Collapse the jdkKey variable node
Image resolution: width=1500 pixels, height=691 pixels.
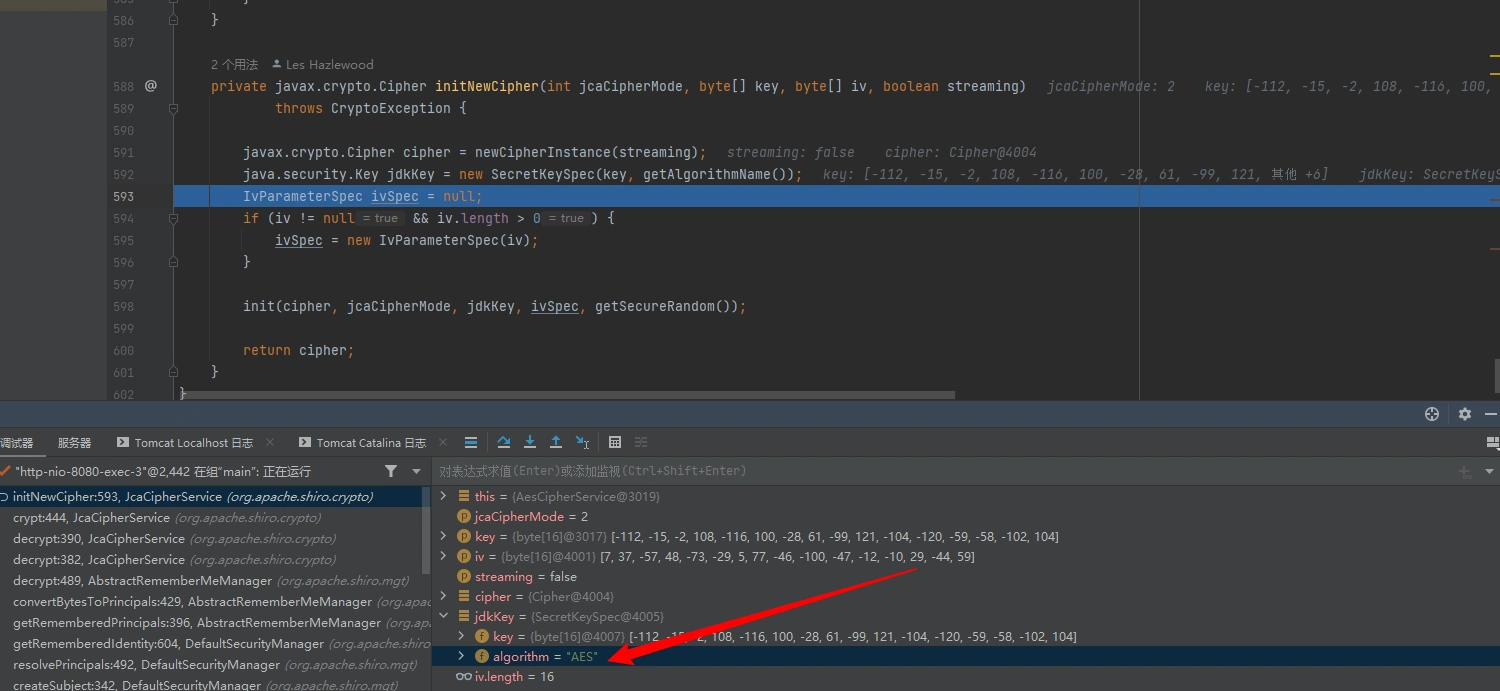click(444, 616)
